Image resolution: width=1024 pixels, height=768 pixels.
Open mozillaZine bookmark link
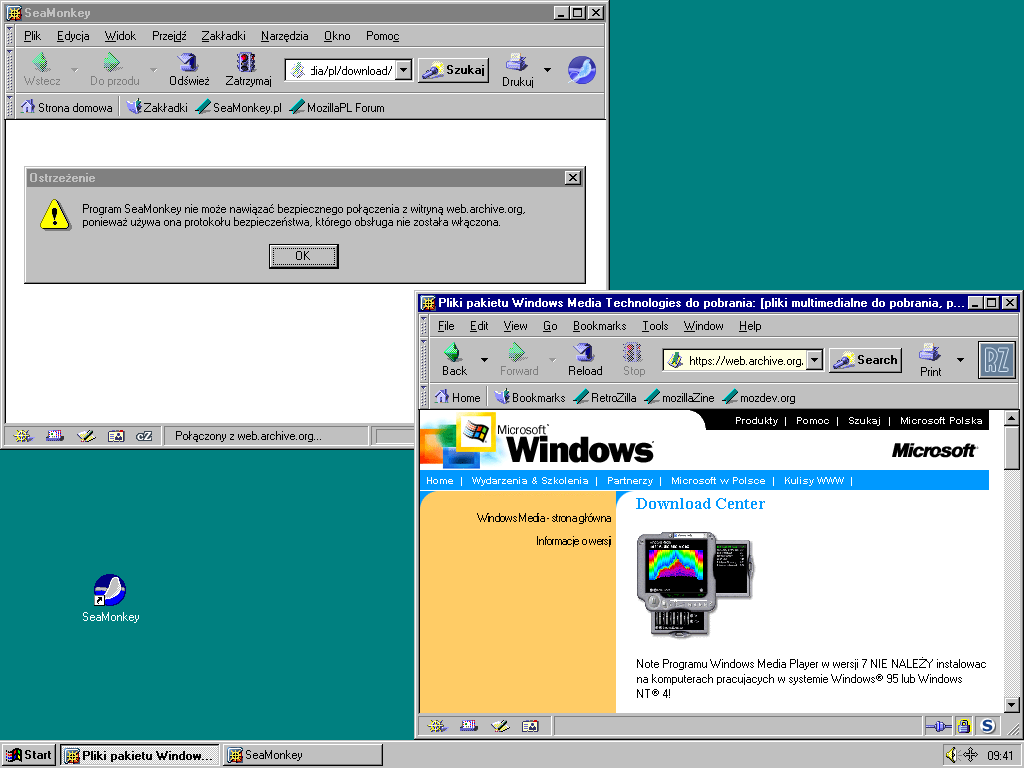pos(679,397)
